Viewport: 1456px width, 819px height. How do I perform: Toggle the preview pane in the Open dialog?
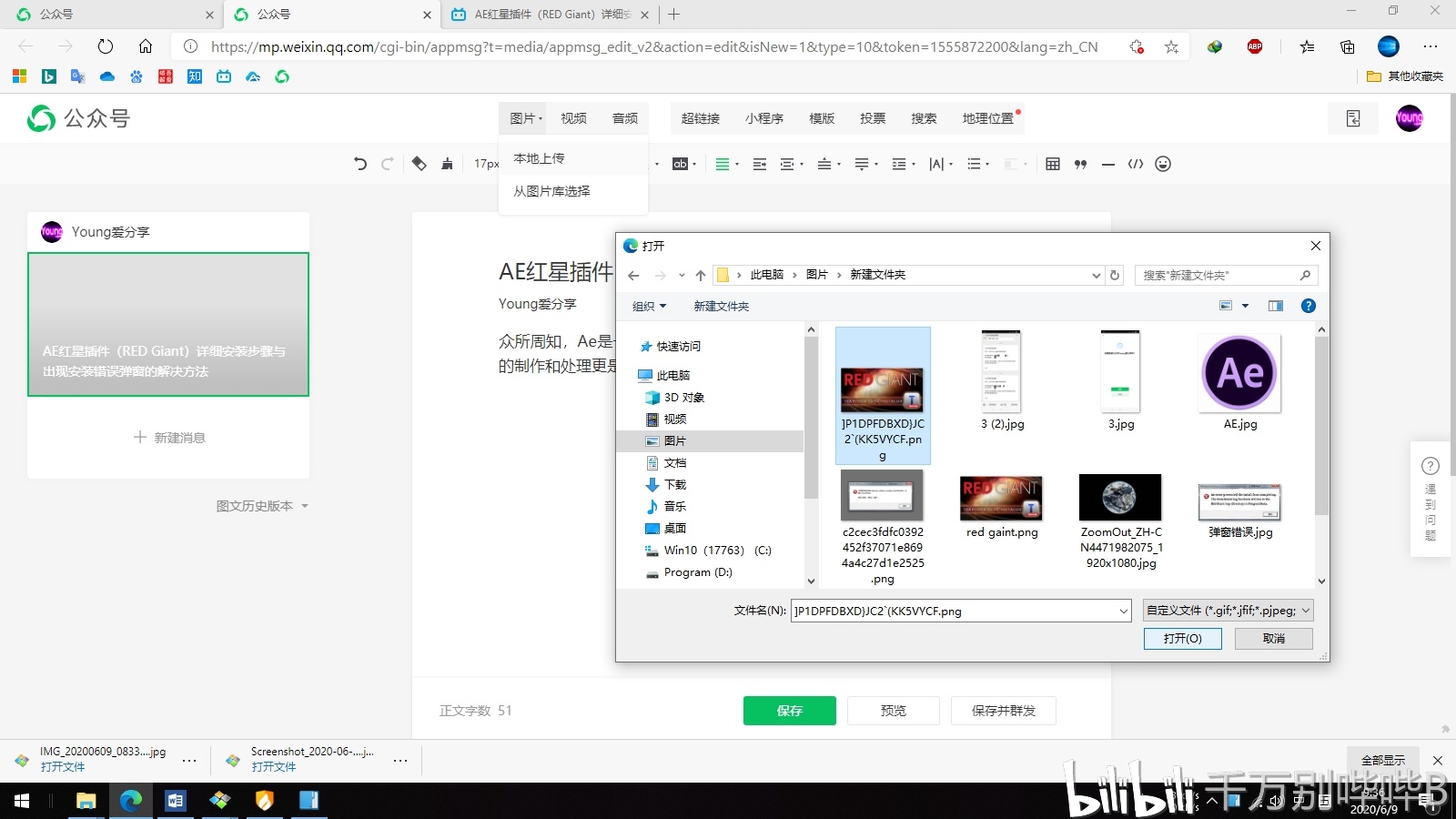(x=1275, y=306)
